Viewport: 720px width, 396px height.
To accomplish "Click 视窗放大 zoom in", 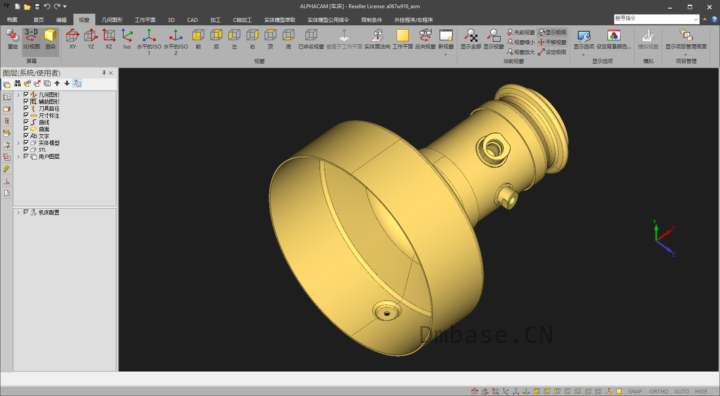I will 521,52.
